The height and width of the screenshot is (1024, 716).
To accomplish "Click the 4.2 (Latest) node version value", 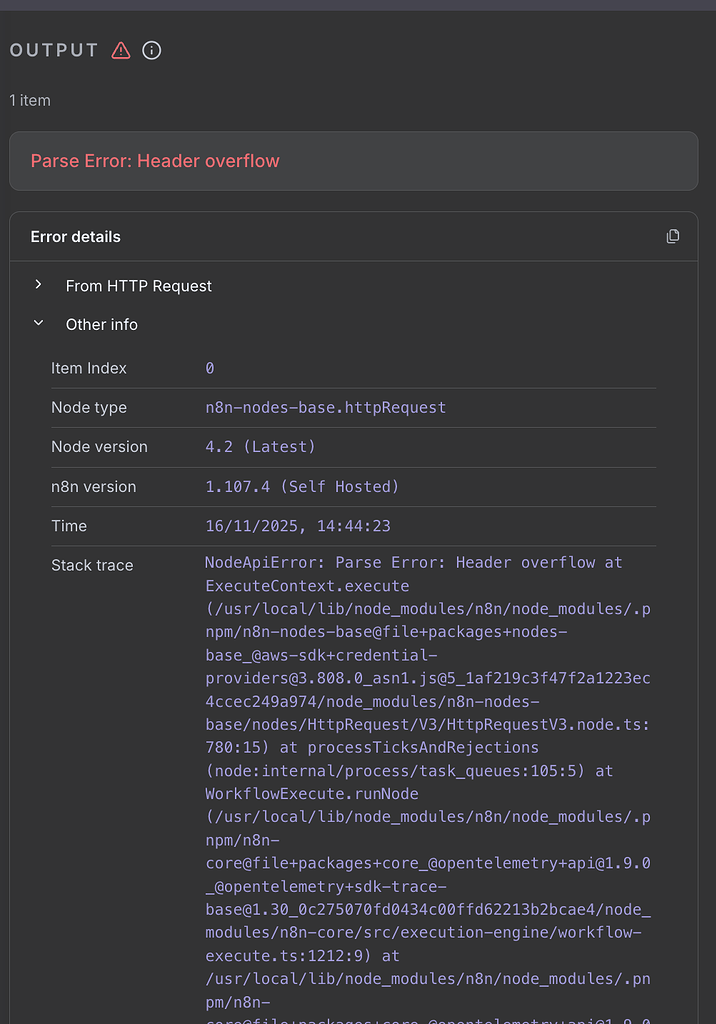I will tap(260, 447).
